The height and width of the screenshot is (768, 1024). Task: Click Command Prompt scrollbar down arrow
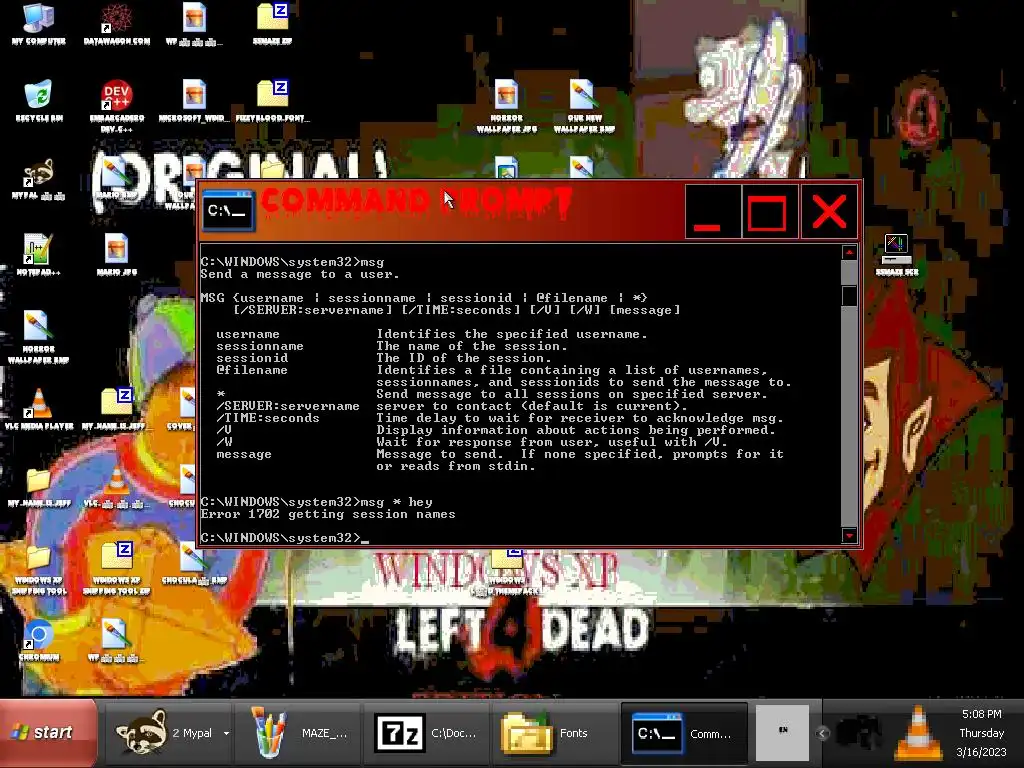[849, 536]
